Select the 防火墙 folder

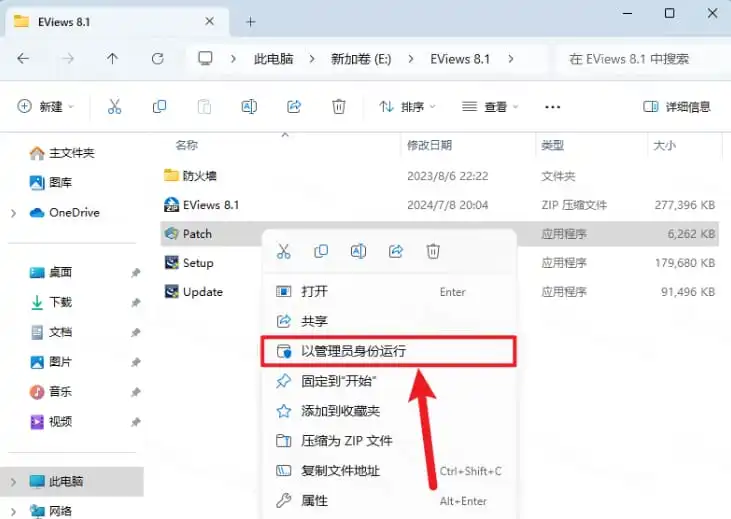pyautogui.click(x=190, y=176)
